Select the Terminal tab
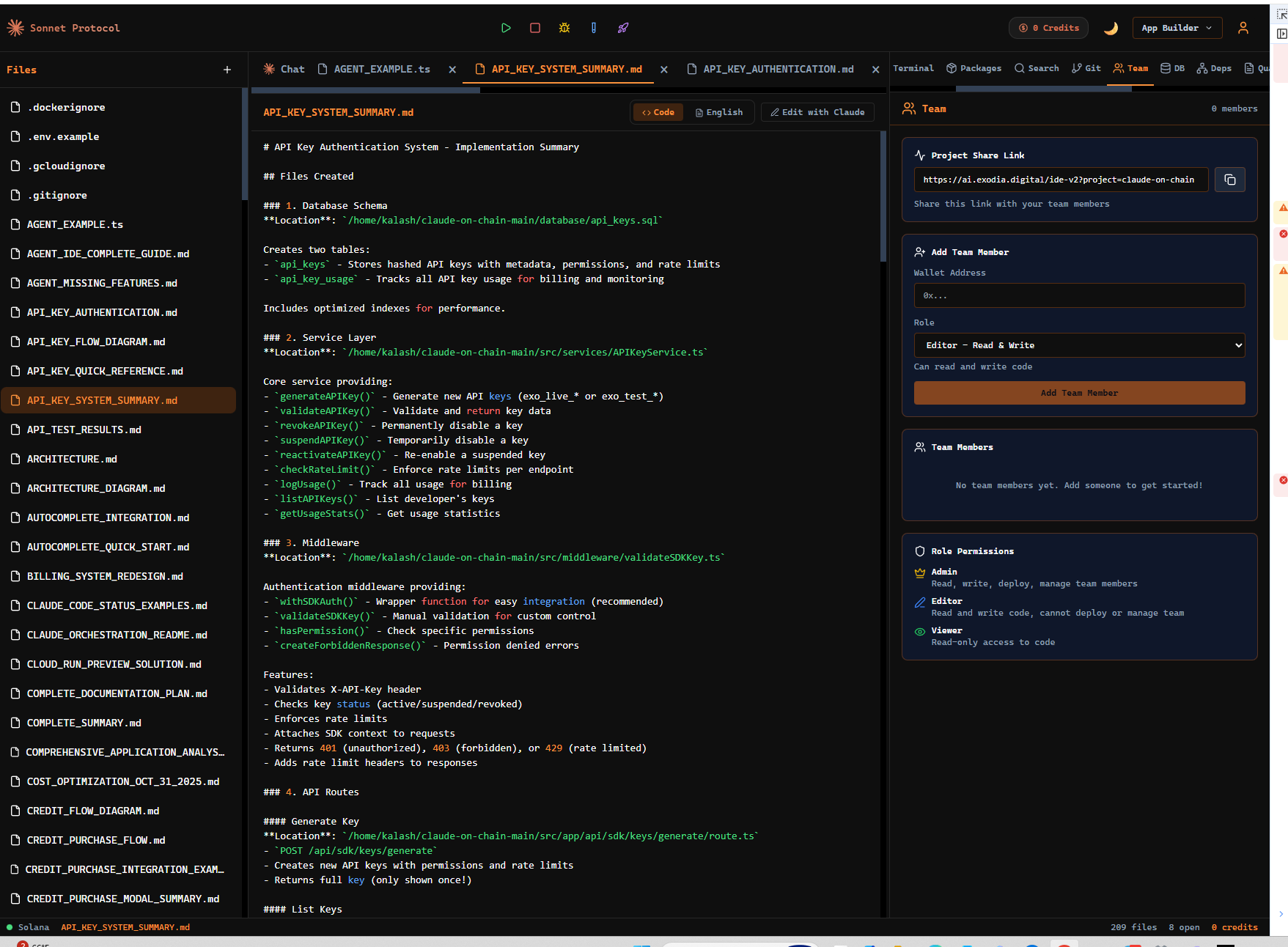1288x947 pixels. point(913,68)
